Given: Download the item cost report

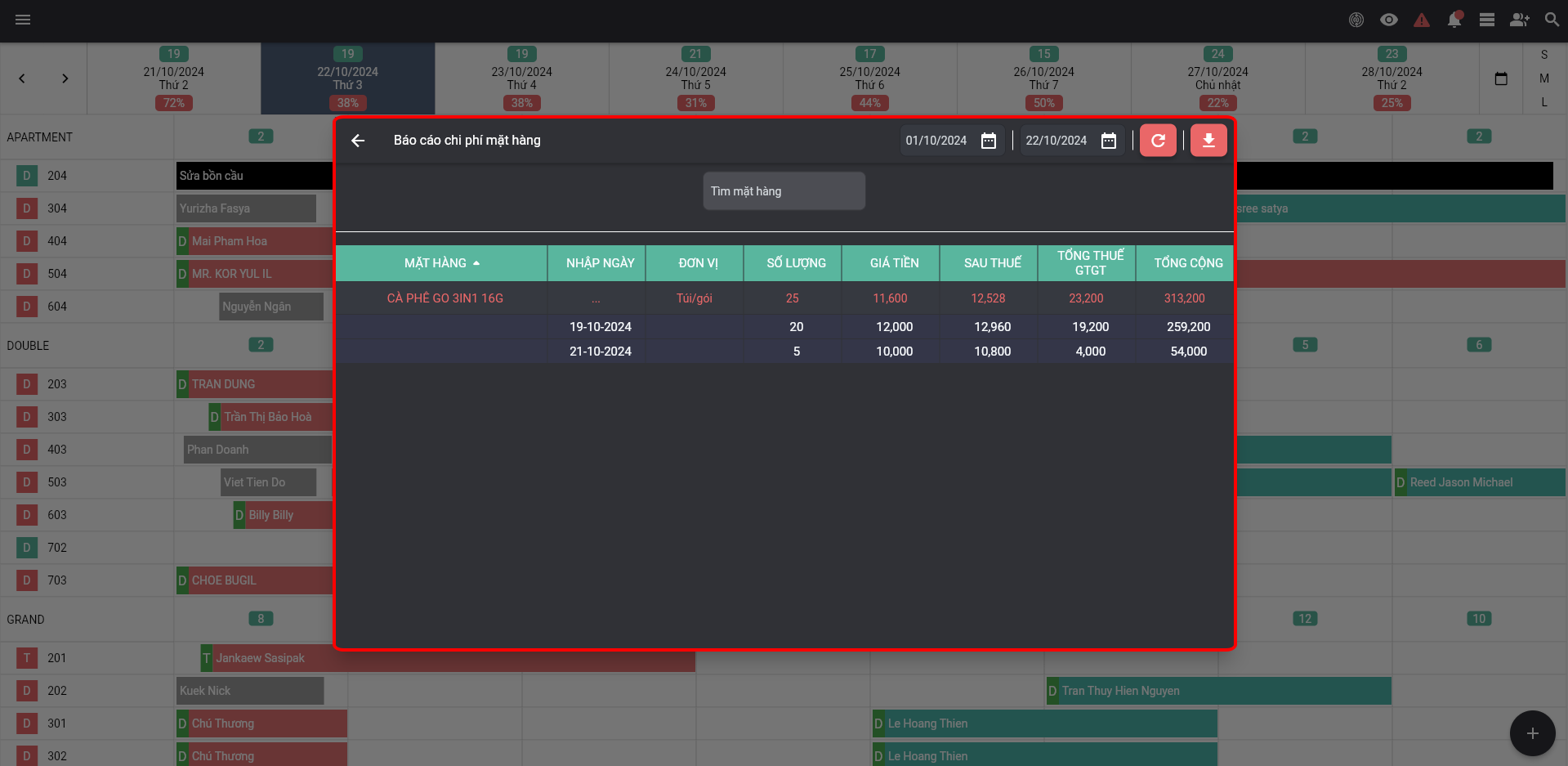Looking at the screenshot, I should (1208, 141).
